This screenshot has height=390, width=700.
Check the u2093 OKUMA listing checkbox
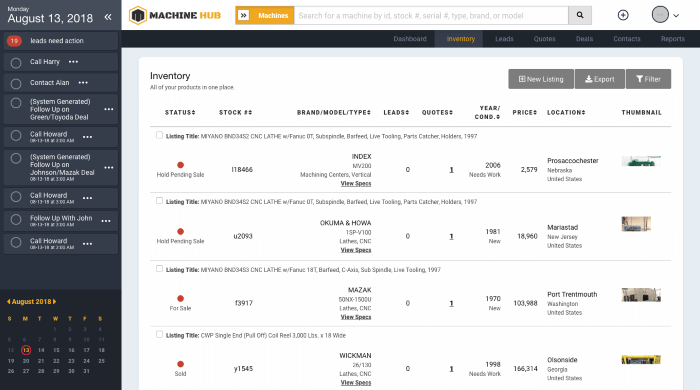pos(159,200)
